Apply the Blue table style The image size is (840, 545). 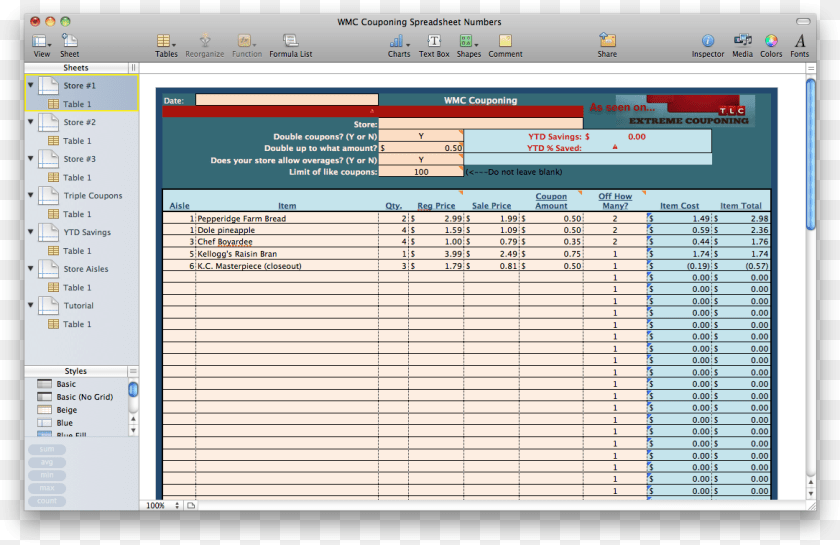(64, 422)
